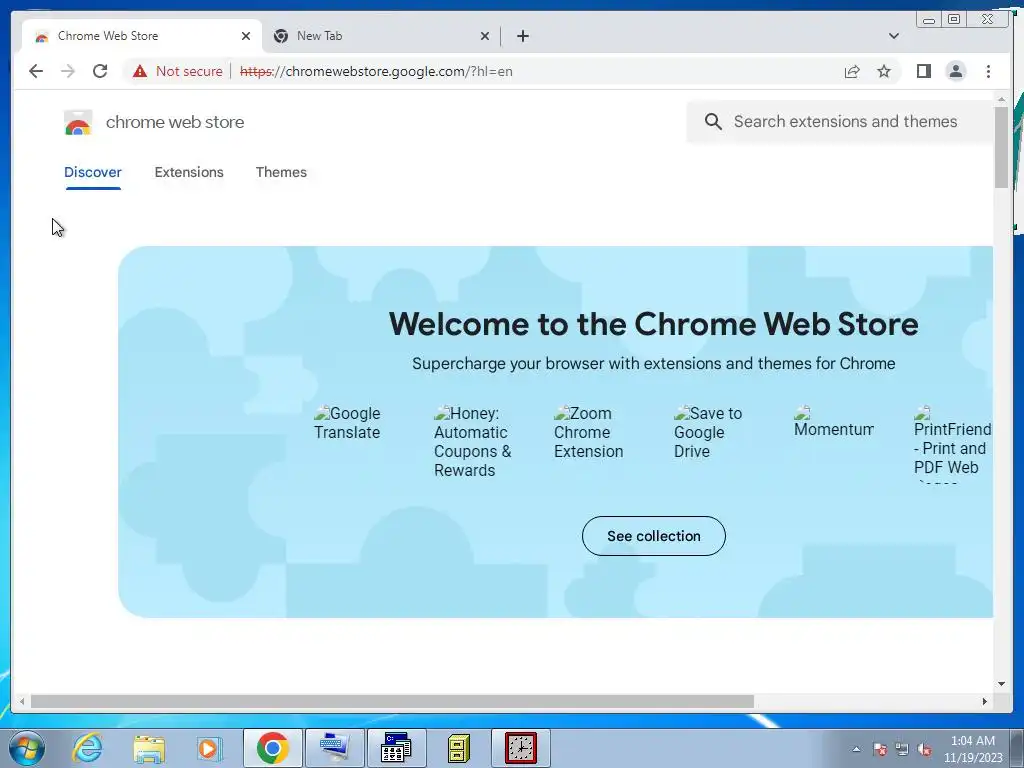Share this page via address bar icon

coord(852,72)
